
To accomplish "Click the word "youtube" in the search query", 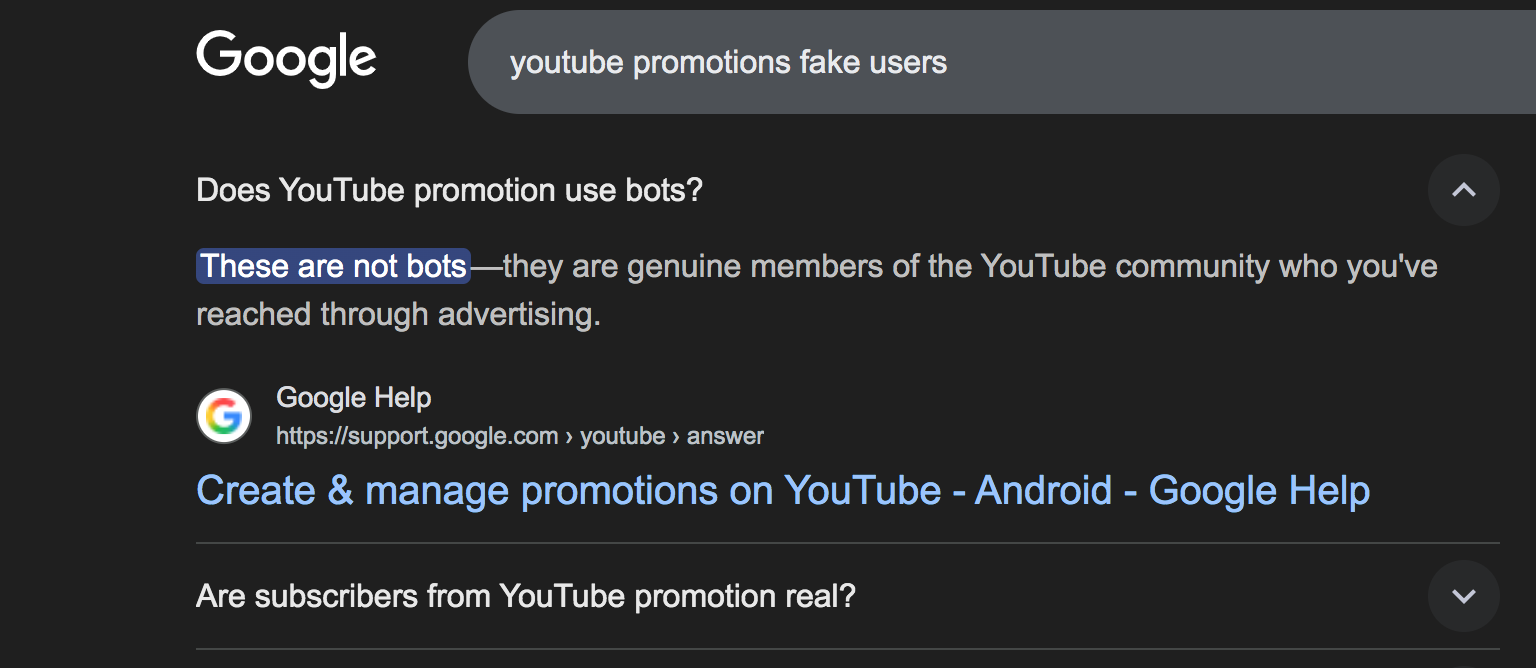I will [566, 63].
